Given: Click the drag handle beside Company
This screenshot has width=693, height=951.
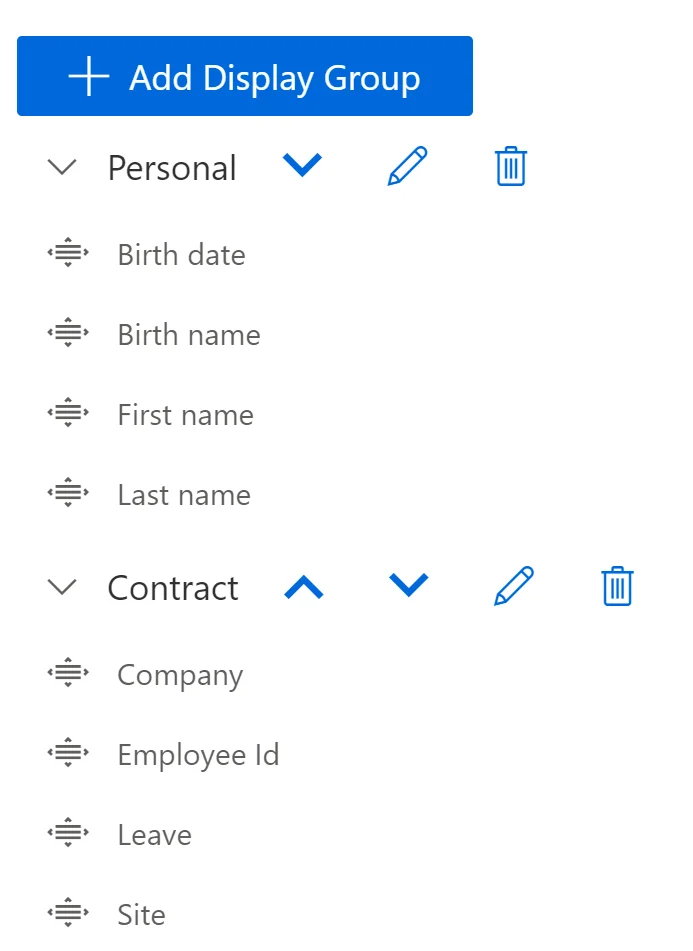Looking at the screenshot, I should [66, 674].
